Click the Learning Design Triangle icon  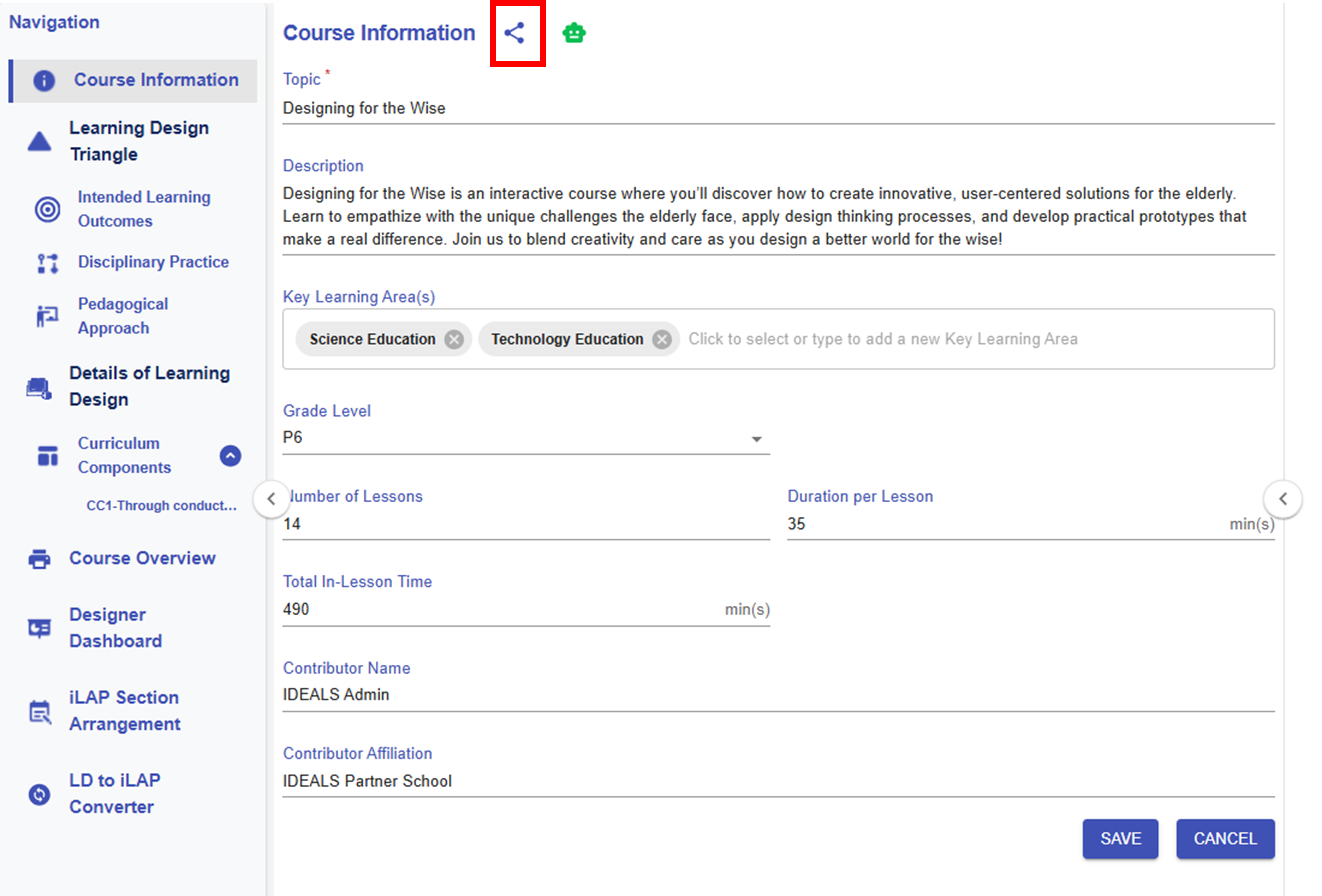coord(39,142)
